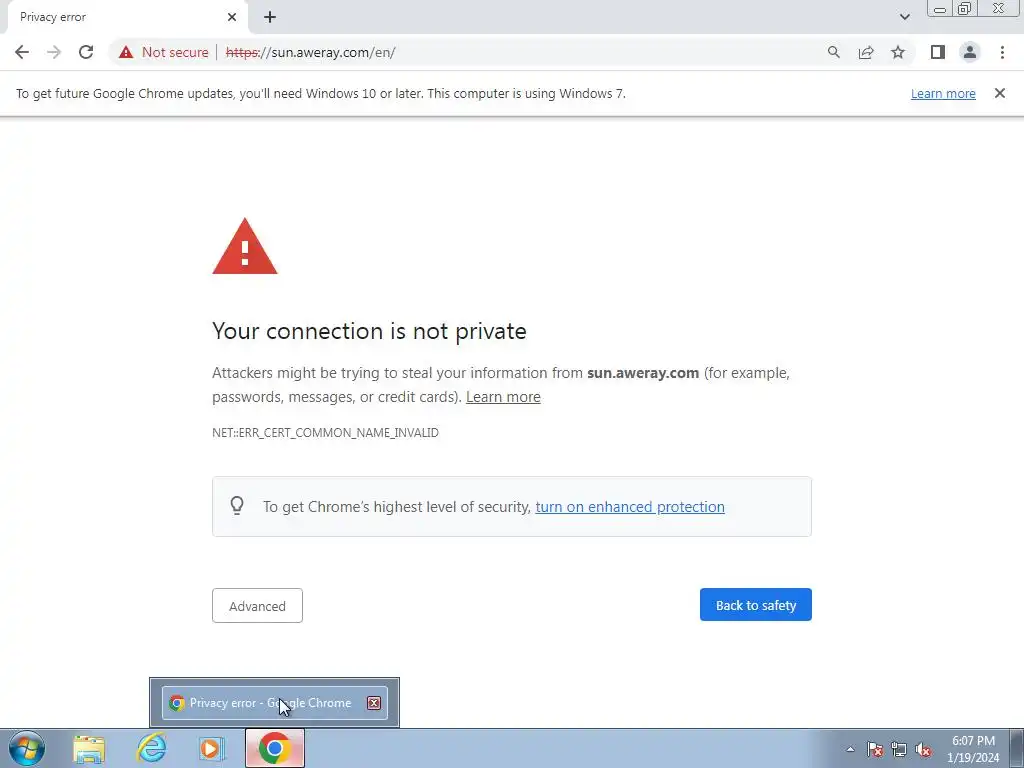This screenshot has width=1024, height=768.
Task: Open Windows Media Player from taskbar
Action: click(x=211, y=749)
